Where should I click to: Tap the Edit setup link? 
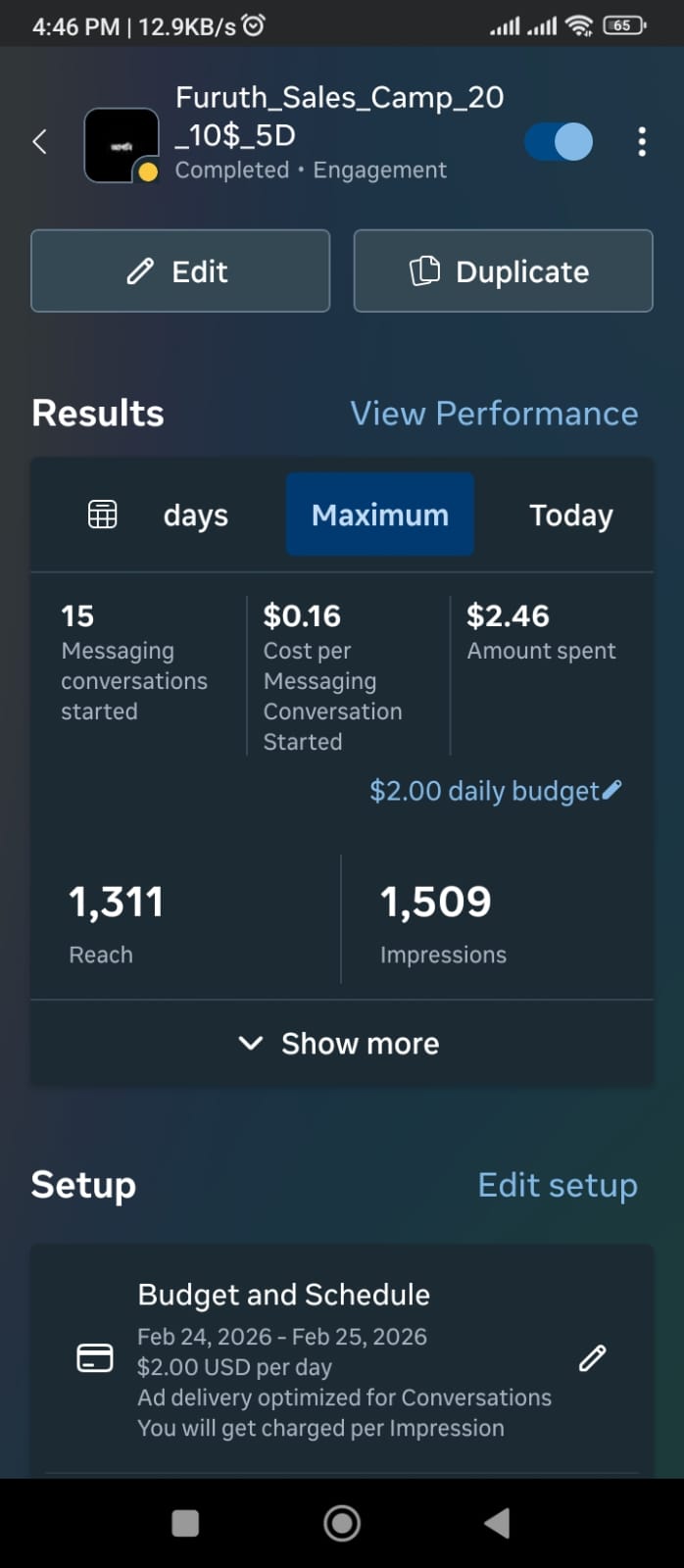coord(557,1185)
